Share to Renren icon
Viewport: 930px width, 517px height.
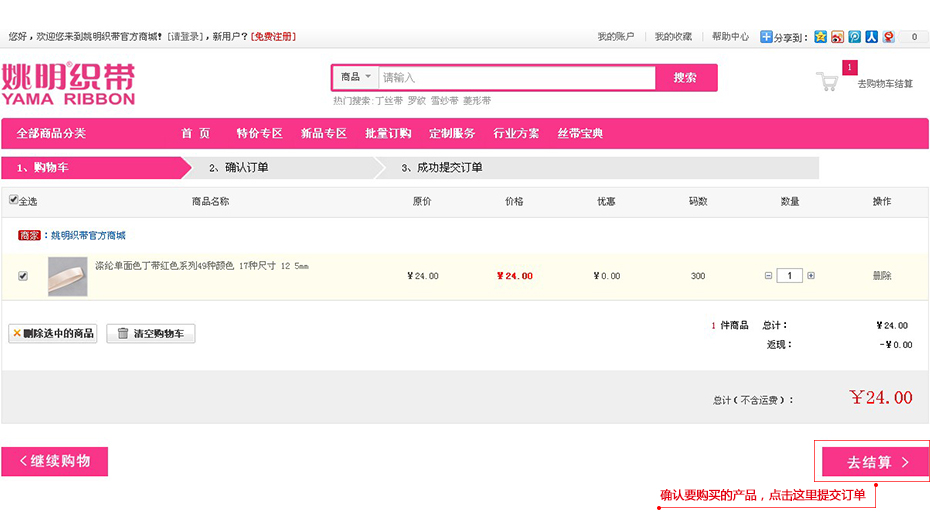[x=871, y=37]
